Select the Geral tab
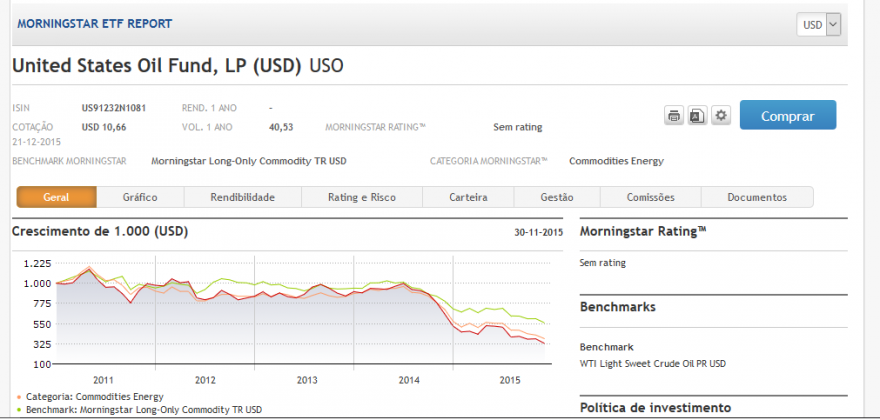This screenshot has height=420, width=880. [56, 197]
